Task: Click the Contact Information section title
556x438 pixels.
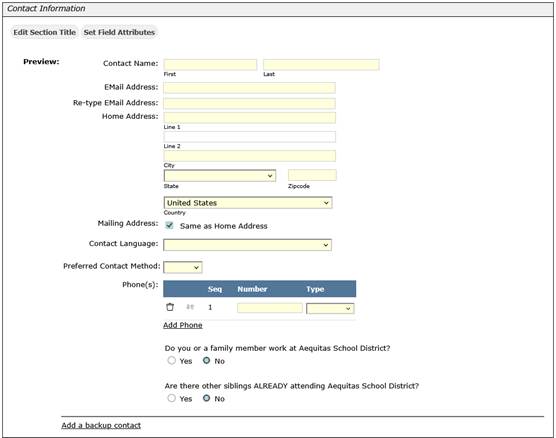Action: pyautogui.click(x=46, y=9)
